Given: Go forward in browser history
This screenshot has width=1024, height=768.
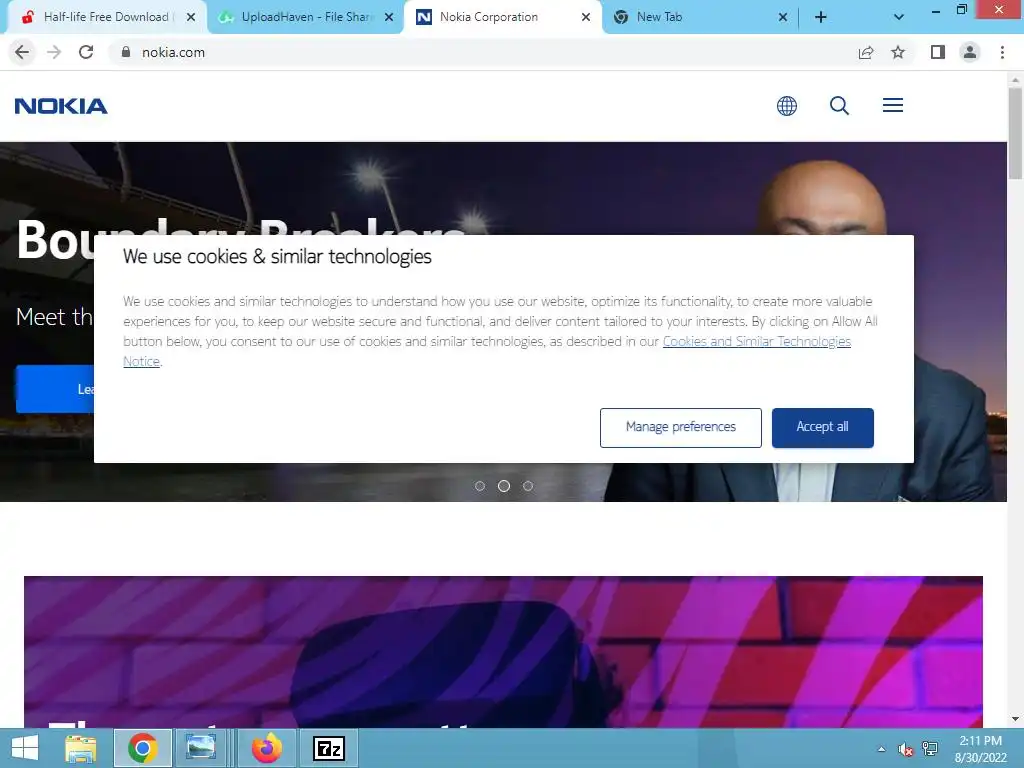Looking at the screenshot, I should click(54, 52).
